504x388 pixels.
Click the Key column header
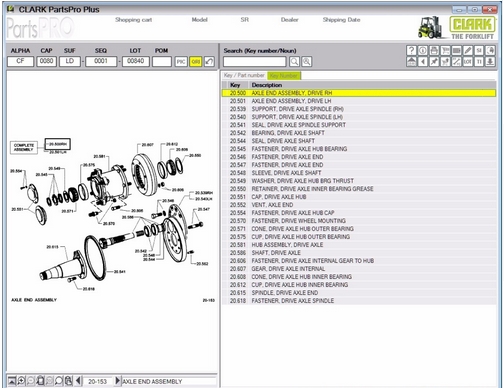(x=235, y=85)
